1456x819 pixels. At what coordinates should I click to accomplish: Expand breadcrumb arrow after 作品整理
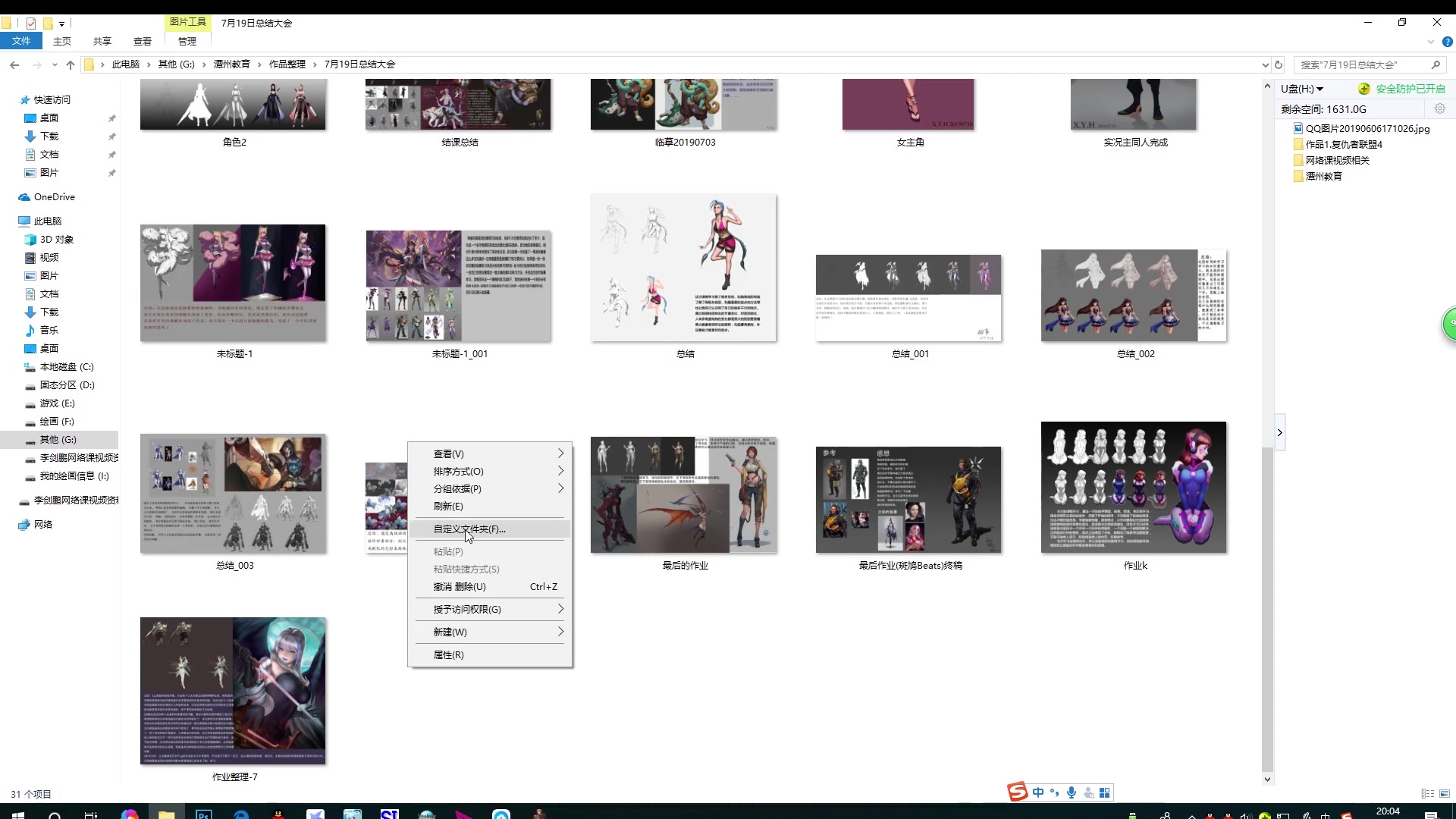[315, 64]
